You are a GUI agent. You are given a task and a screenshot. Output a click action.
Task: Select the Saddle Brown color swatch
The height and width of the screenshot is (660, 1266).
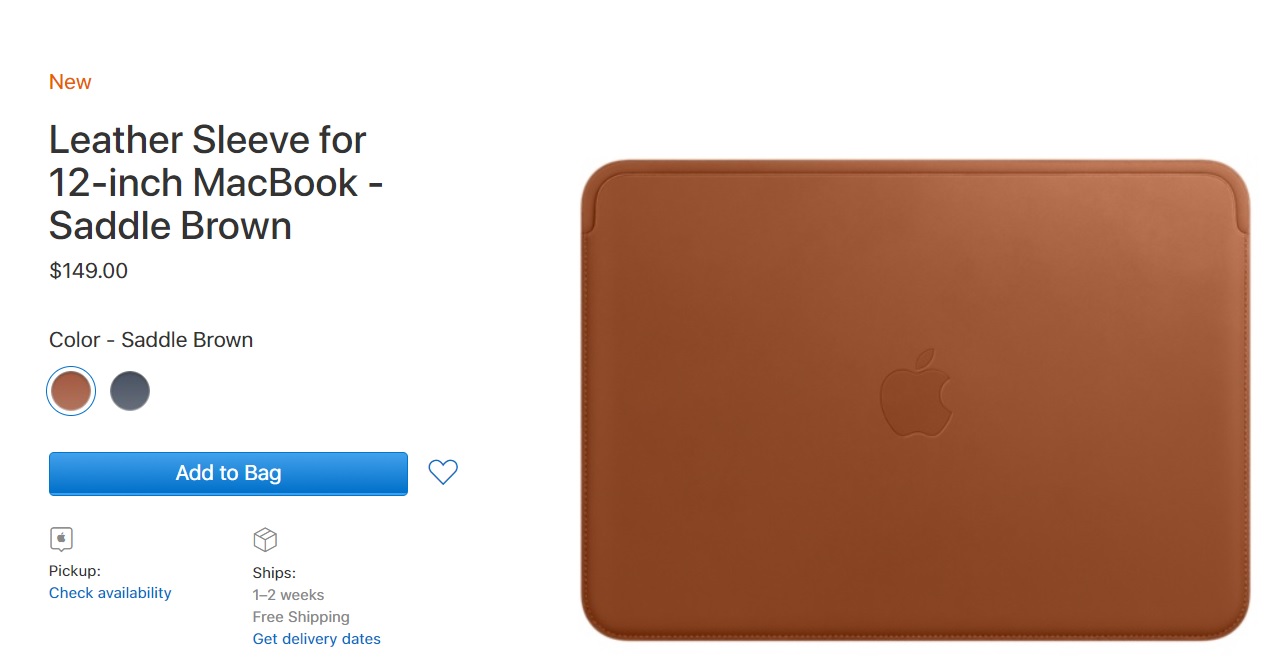[71, 391]
